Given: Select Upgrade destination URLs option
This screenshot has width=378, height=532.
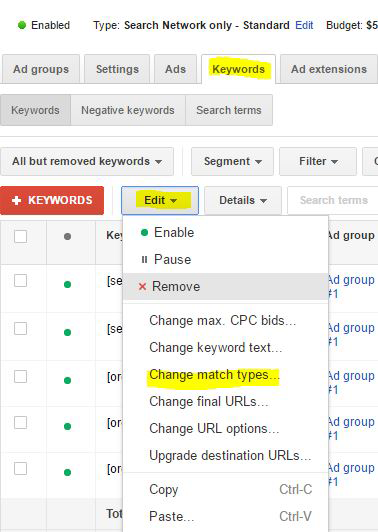Looking at the screenshot, I should pyautogui.click(x=226, y=456).
